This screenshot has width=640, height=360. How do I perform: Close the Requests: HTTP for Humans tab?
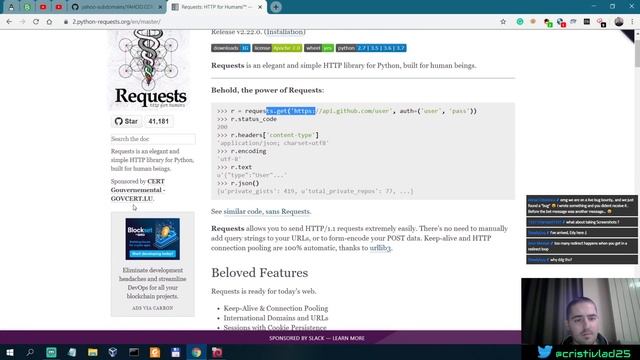[x=260, y=7]
